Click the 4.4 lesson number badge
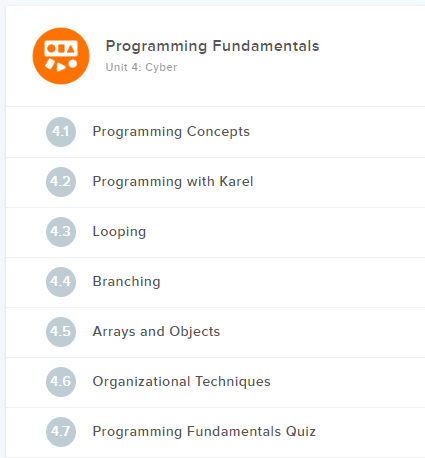The width and height of the screenshot is (425, 458). tap(61, 282)
